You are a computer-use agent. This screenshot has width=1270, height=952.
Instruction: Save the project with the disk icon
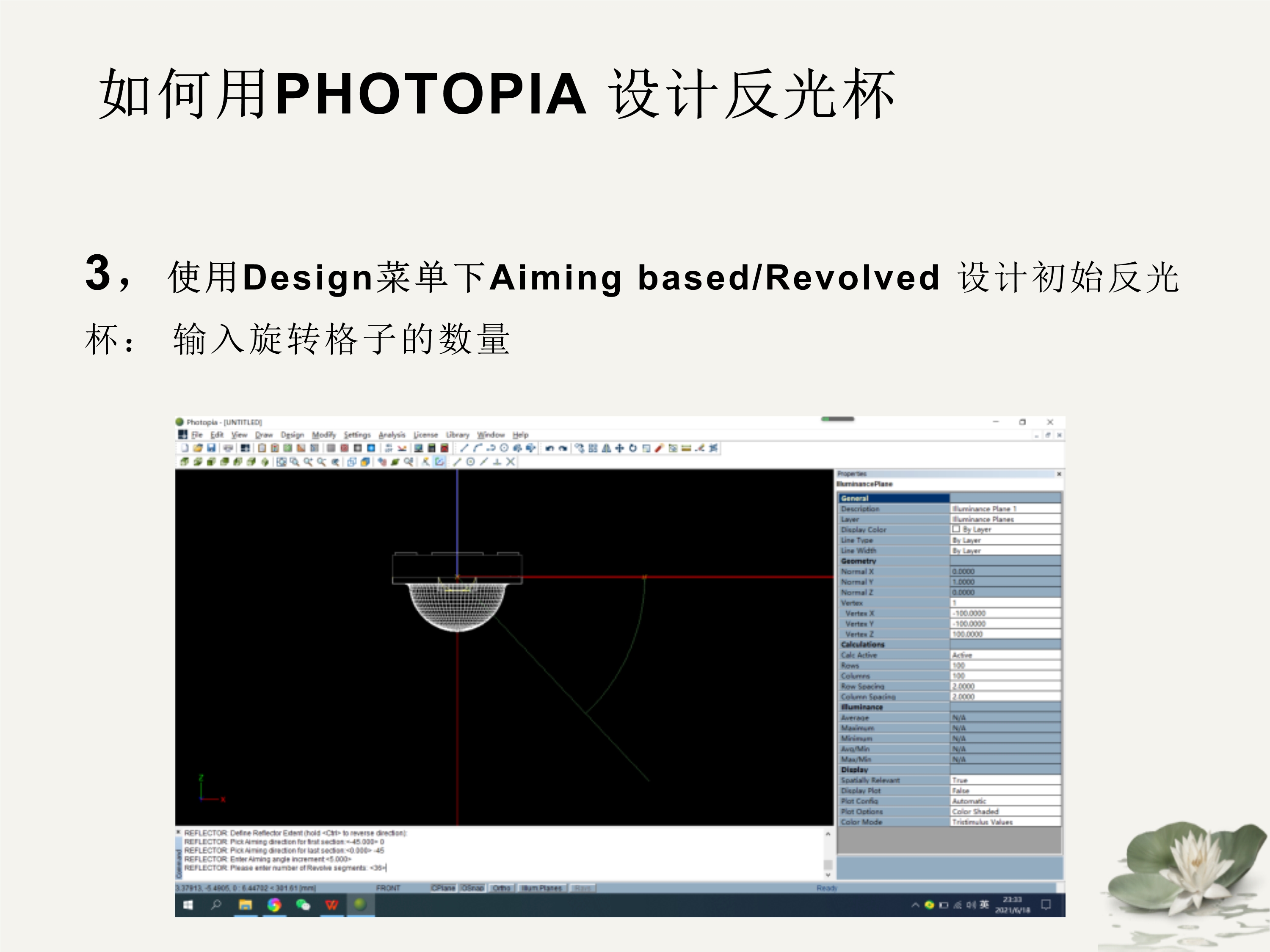pos(211,448)
